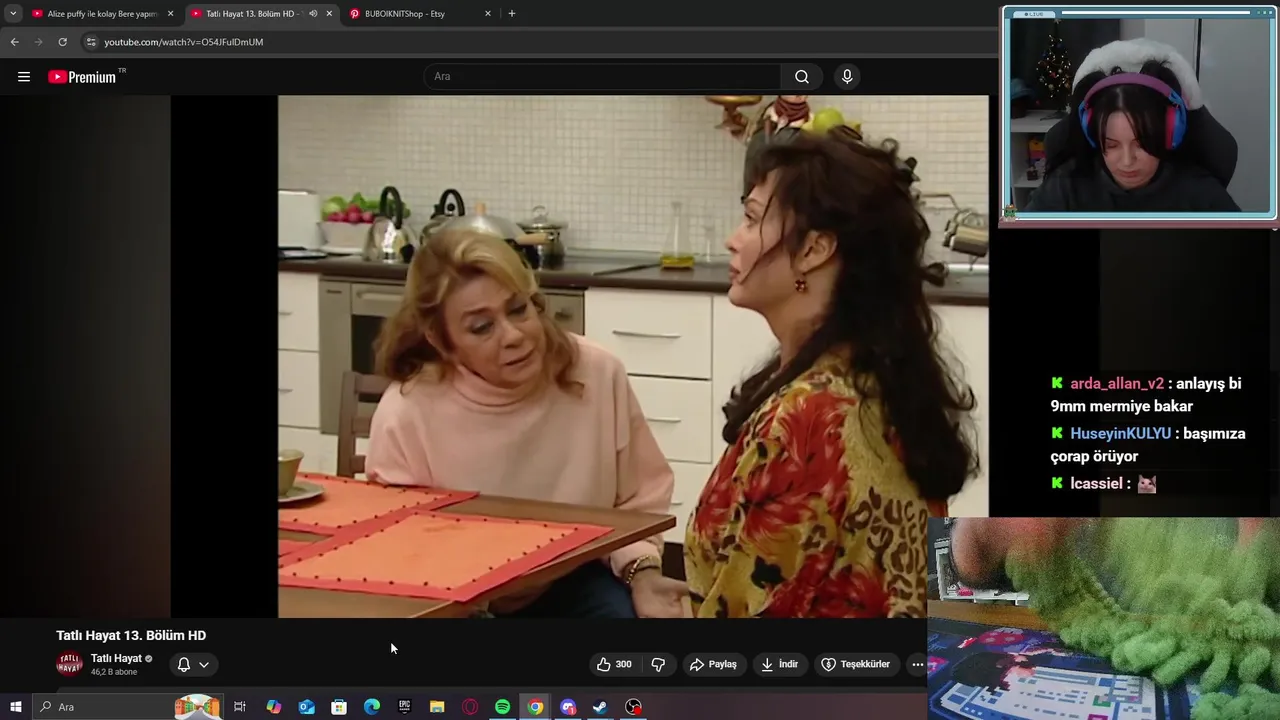Open a new browser tab
The height and width of the screenshot is (720, 1280).
click(512, 14)
